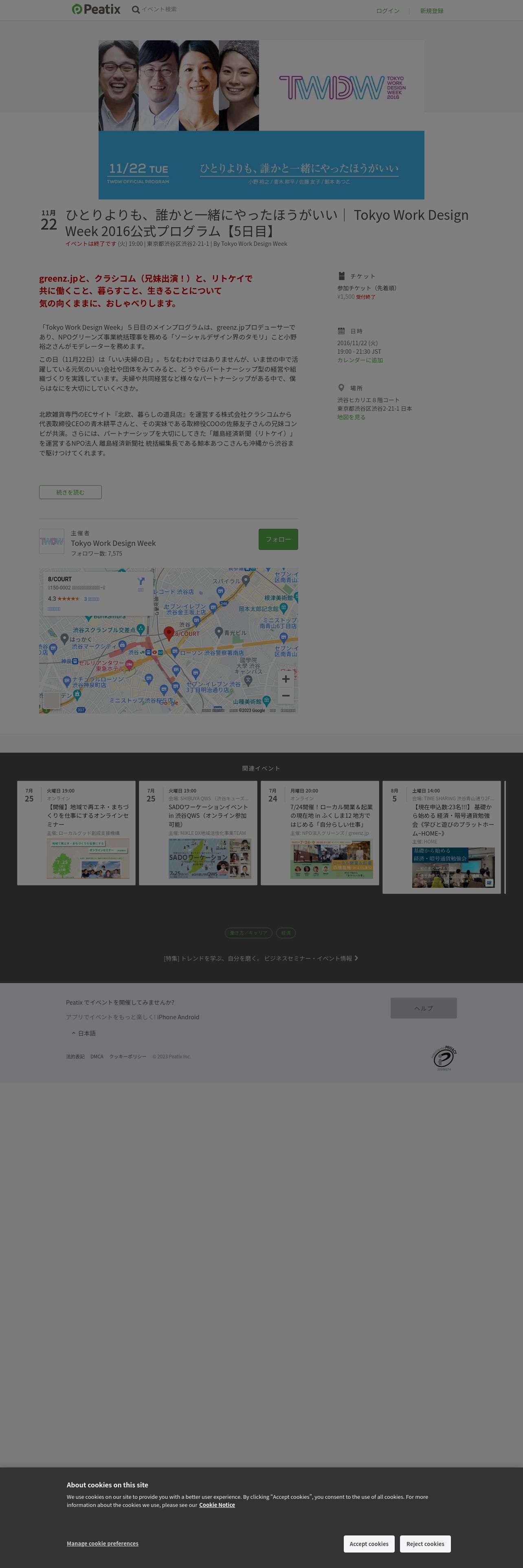The image size is (523, 1568).
Task: Click the search magnifier icon
Action: (136, 10)
